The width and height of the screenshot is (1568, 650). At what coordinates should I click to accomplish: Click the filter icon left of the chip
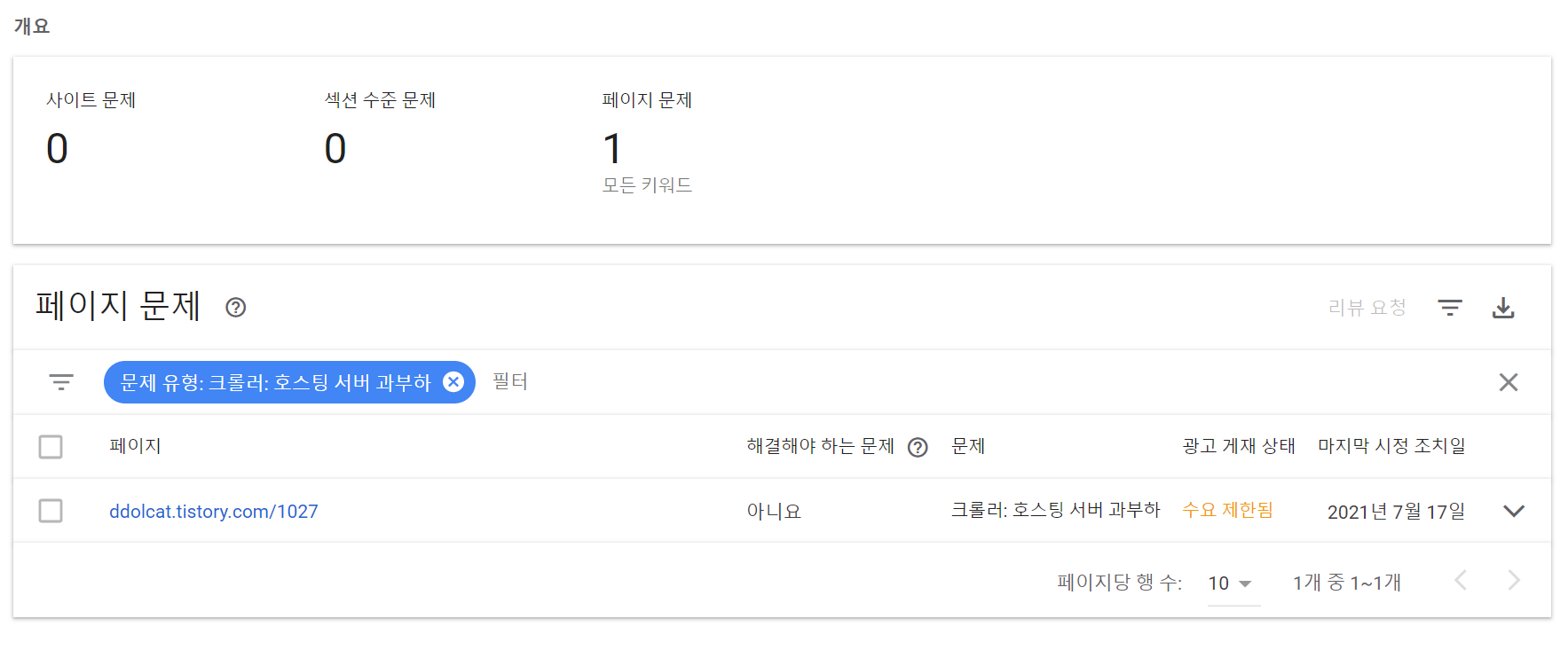click(61, 382)
